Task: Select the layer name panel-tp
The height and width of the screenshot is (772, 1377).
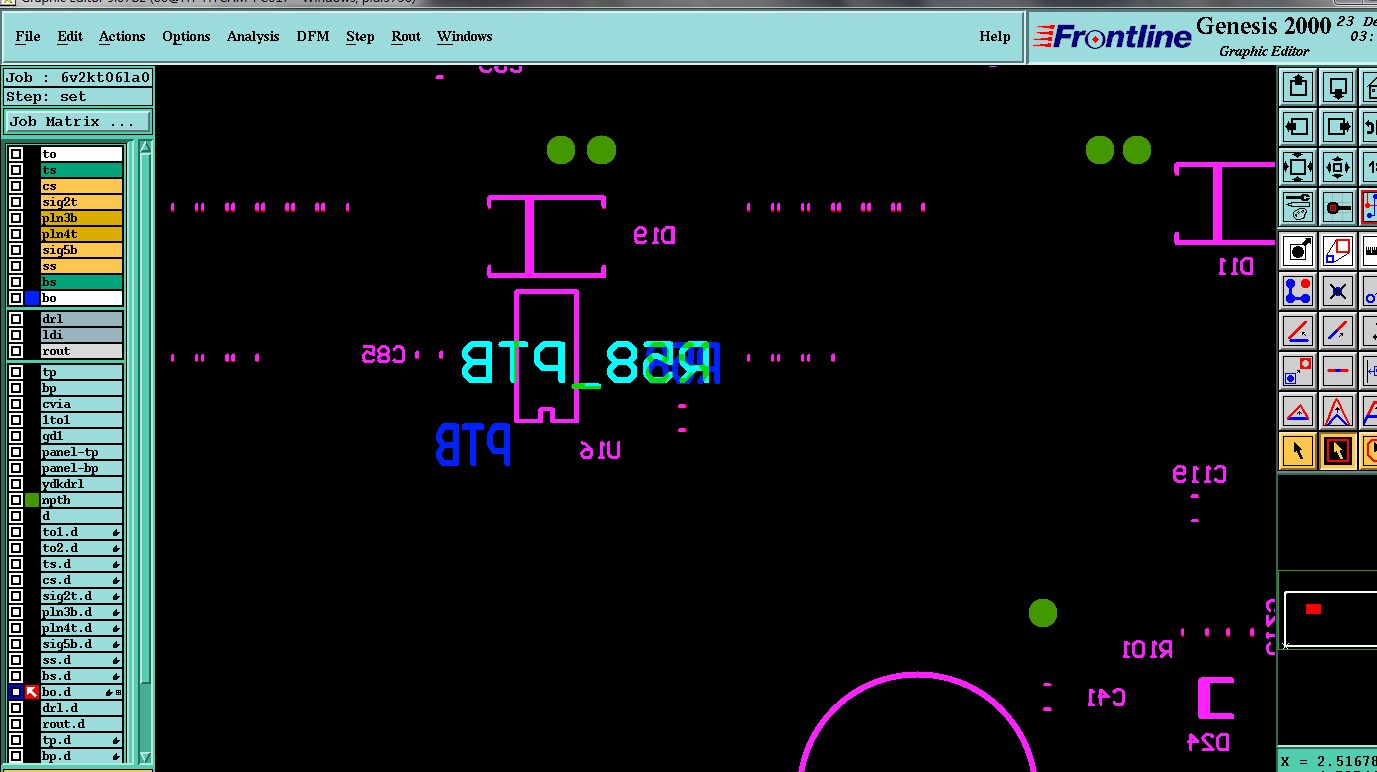Action: tap(82, 452)
